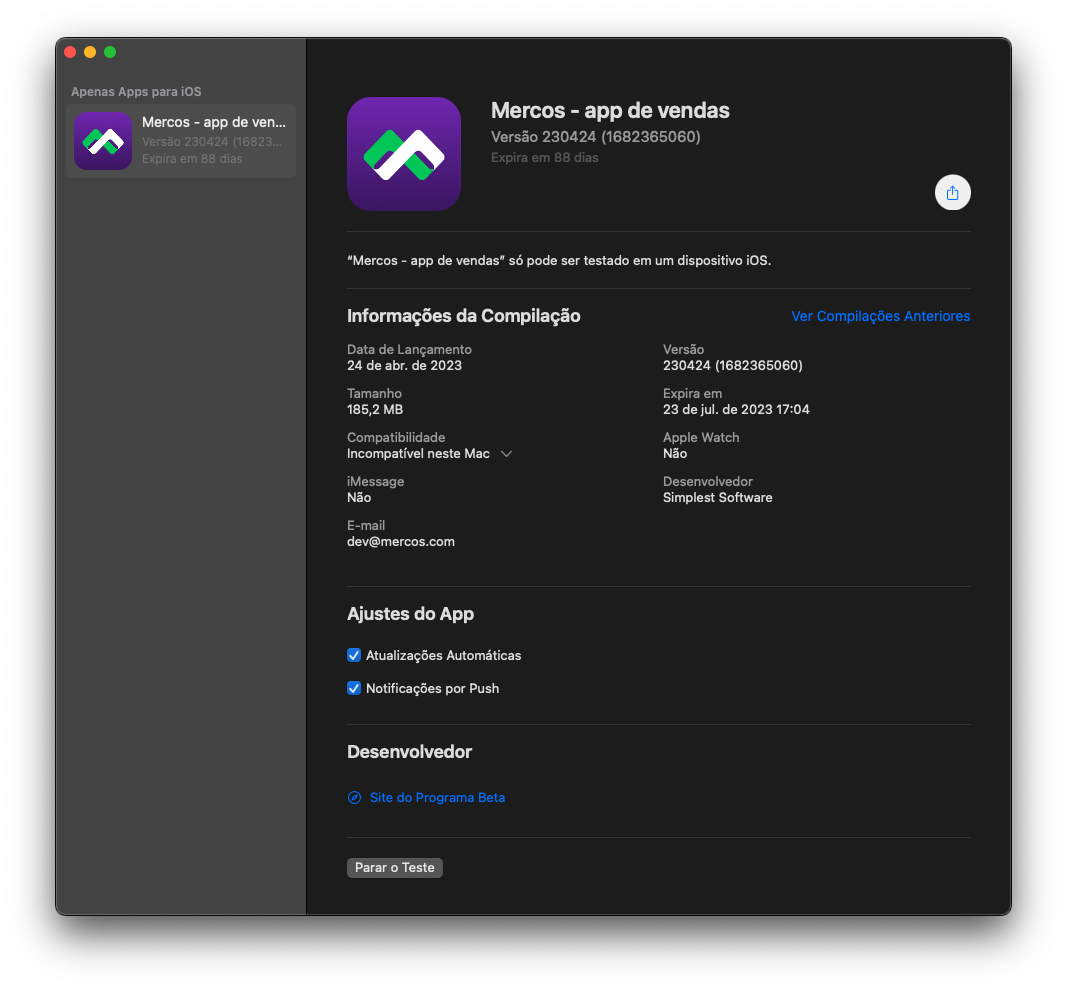The width and height of the screenshot is (1067, 989).
Task: Click the Ajustes do App heading
Action: click(x=410, y=614)
